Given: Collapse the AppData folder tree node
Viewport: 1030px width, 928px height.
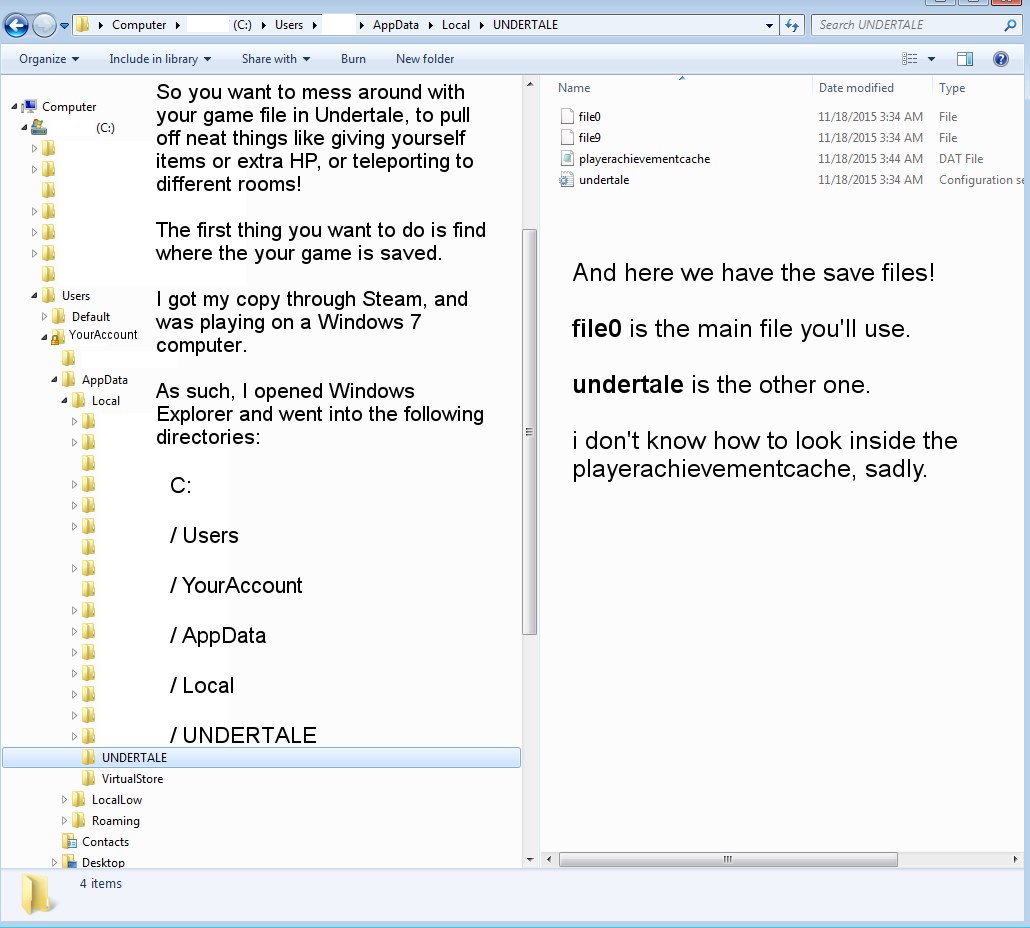Looking at the screenshot, I should (55, 380).
